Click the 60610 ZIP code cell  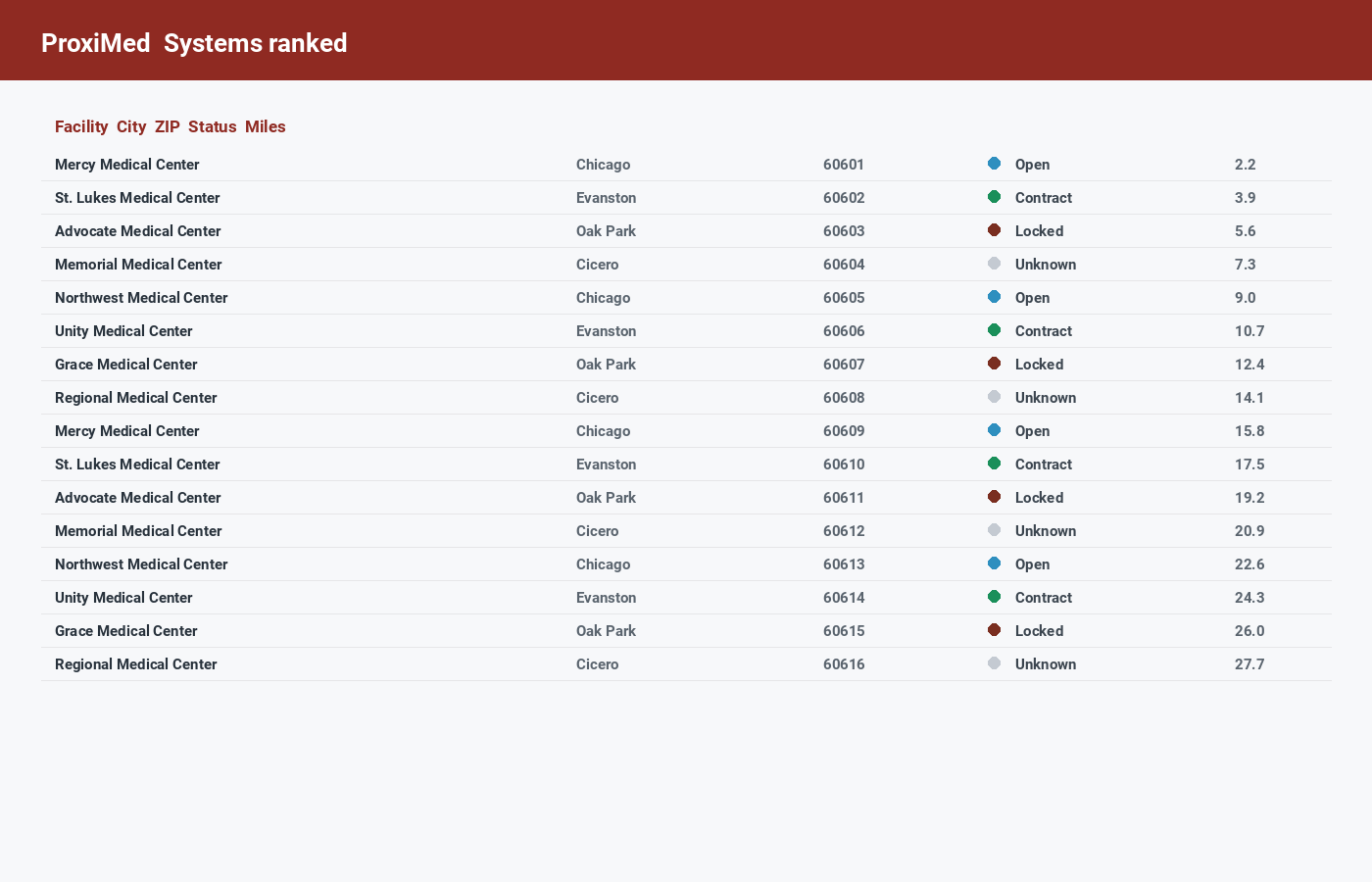tap(844, 465)
